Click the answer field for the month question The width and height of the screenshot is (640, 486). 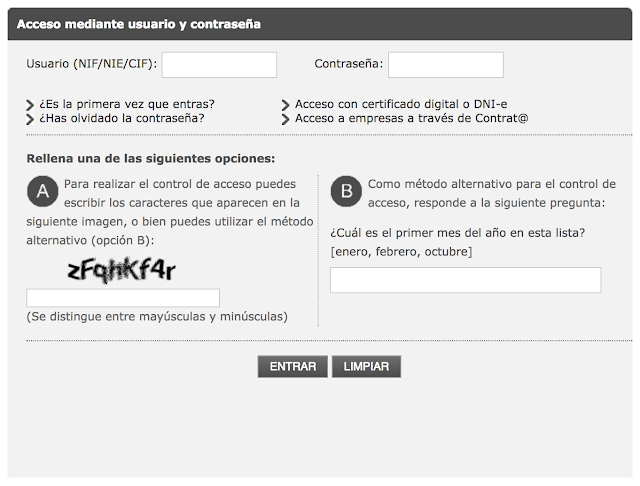click(x=465, y=280)
